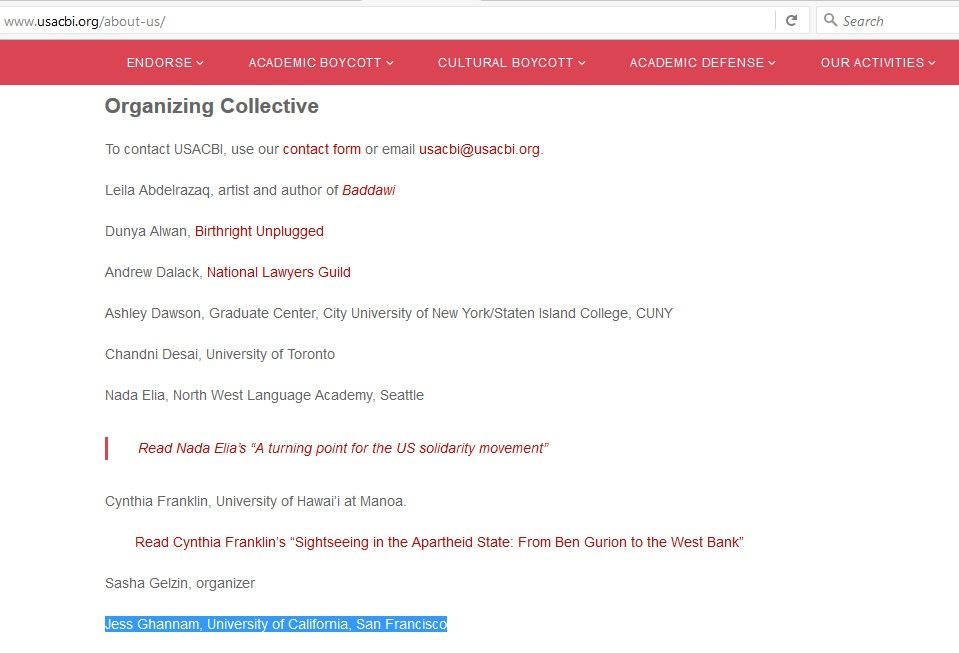Open the OUR ACTIVITIES menu
This screenshot has width=959, height=653.
click(877, 63)
